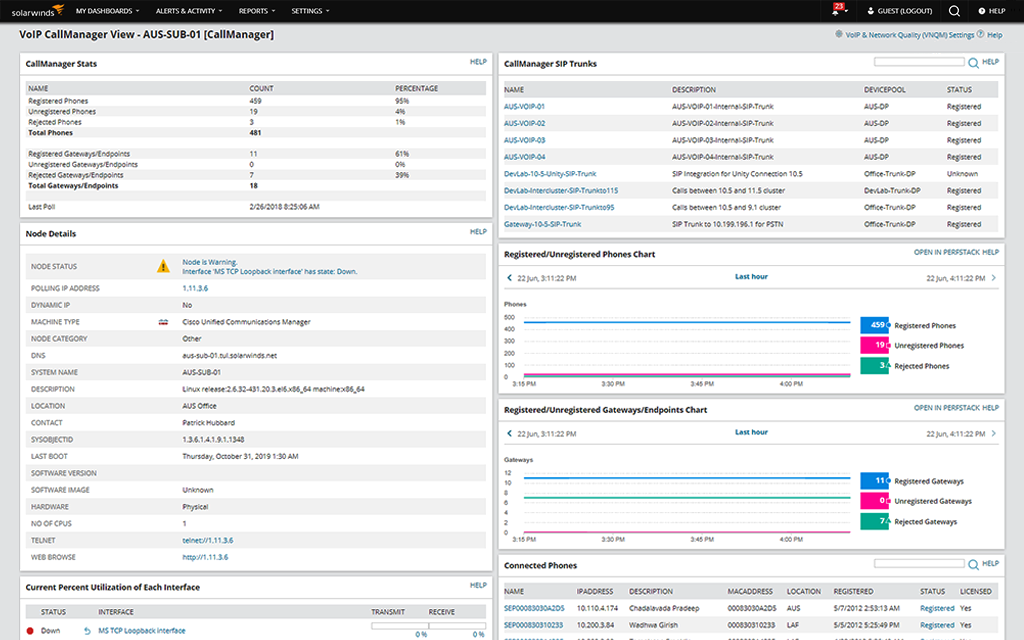The width and height of the screenshot is (1024, 640).
Task: Go to previous time range in Phones chart
Action: click(509, 278)
